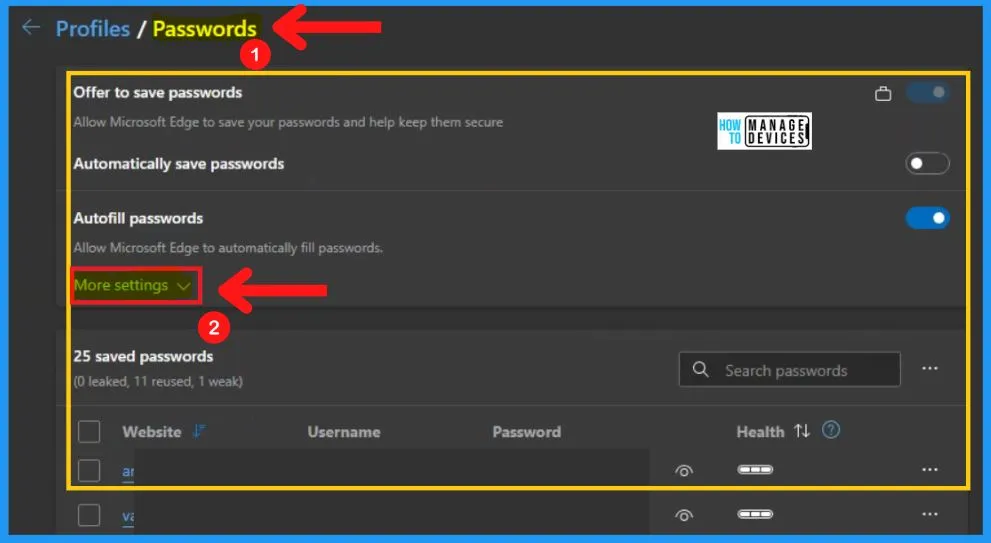Expand More settings section
The height and width of the screenshot is (543, 991).
[133, 286]
